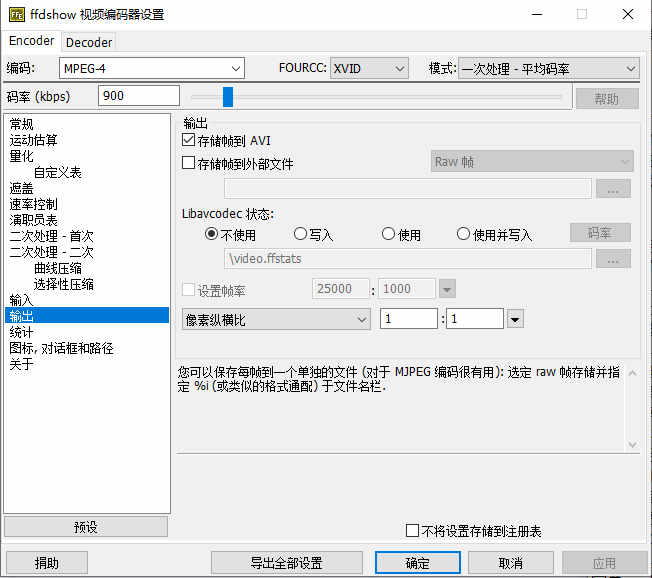Select the highlighted 输出 list item

point(87,315)
